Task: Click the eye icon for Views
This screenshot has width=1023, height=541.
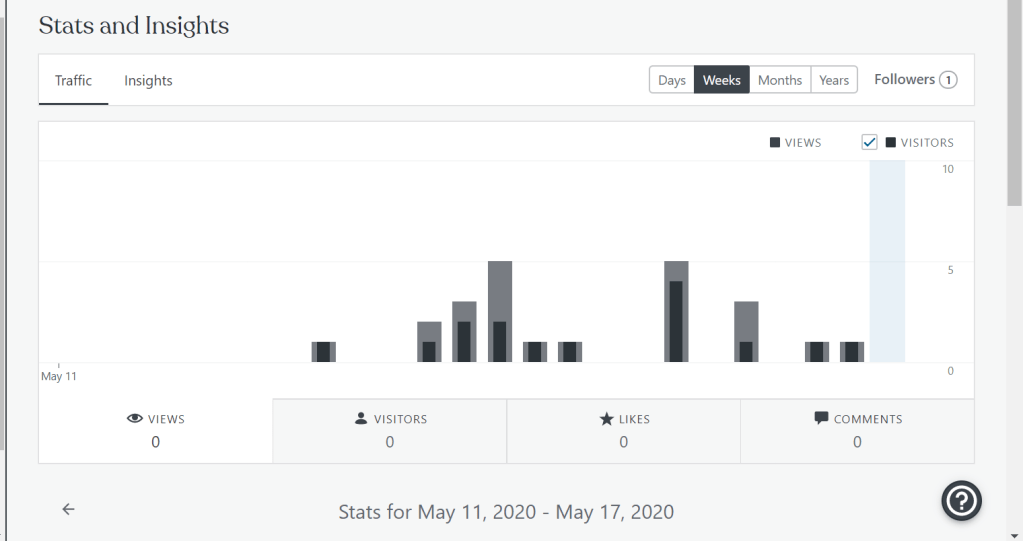Action: [135, 419]
